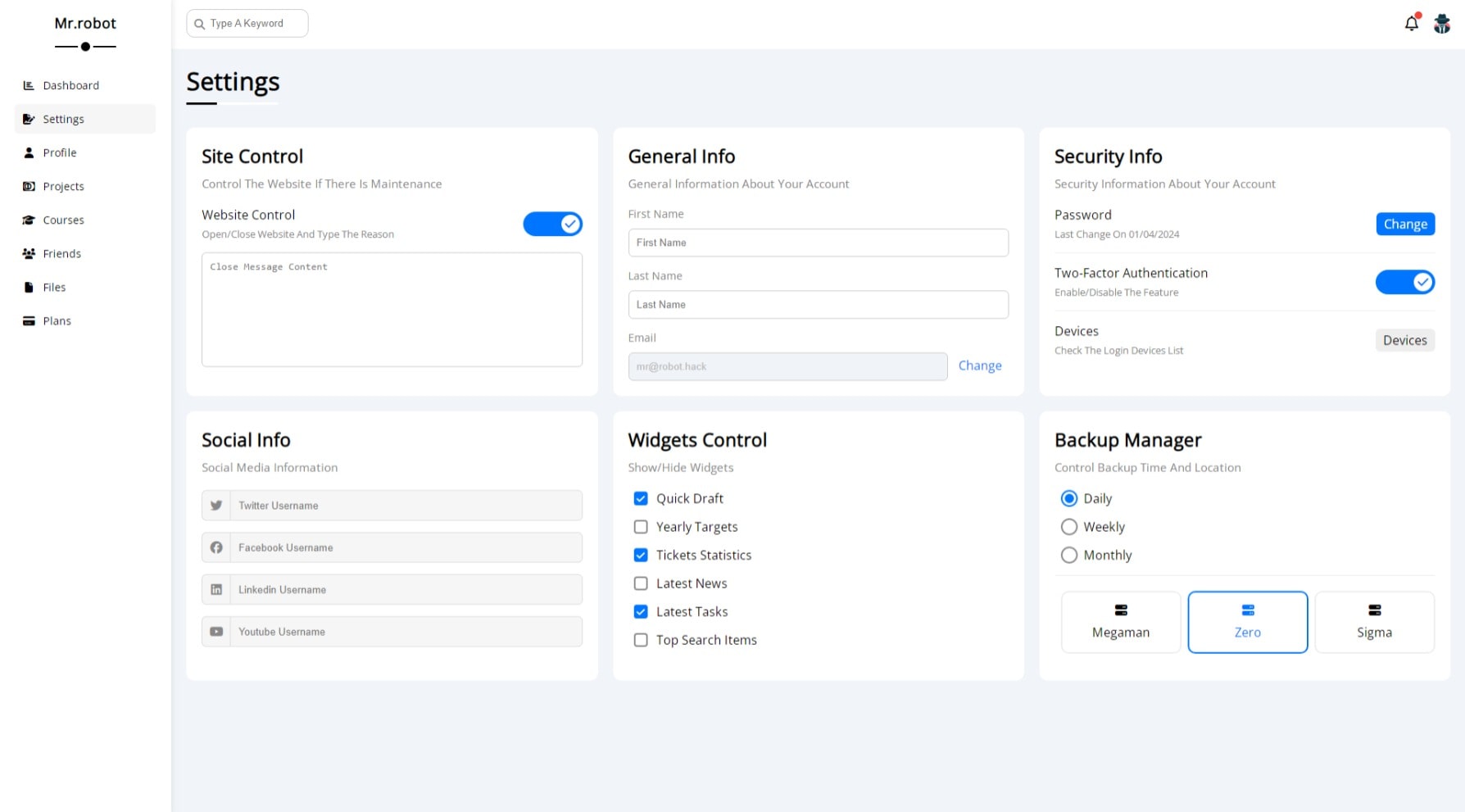This screenshot has height=812, width=1465.
Task: Click the YouTube icon in Social Info
Action: click(x=216, y=632)
